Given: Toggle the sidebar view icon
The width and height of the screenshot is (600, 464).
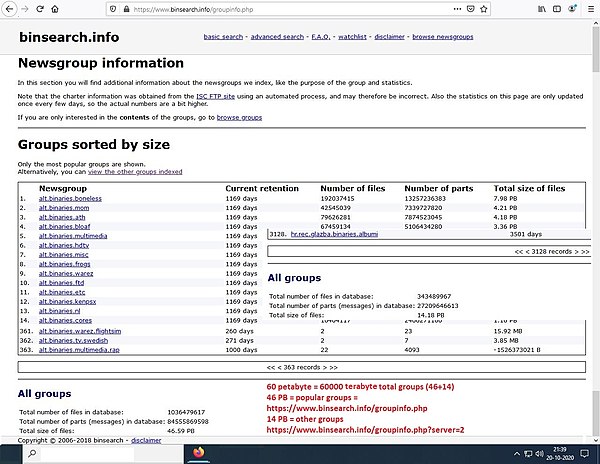Looking at the screenshot, I should [x=557, y=9].
